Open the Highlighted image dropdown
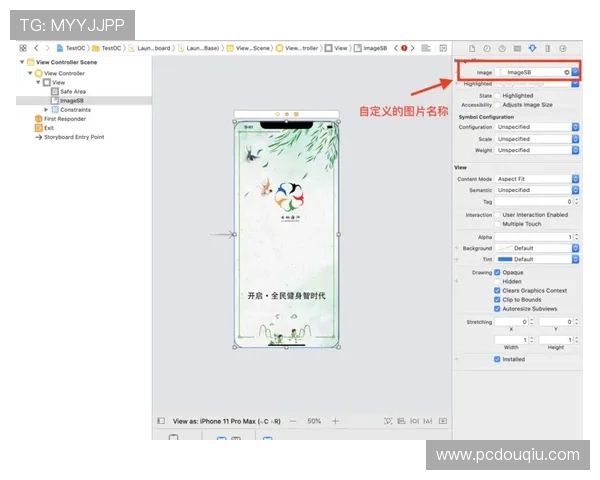The image size is (600, 480). tap(575, 84)
